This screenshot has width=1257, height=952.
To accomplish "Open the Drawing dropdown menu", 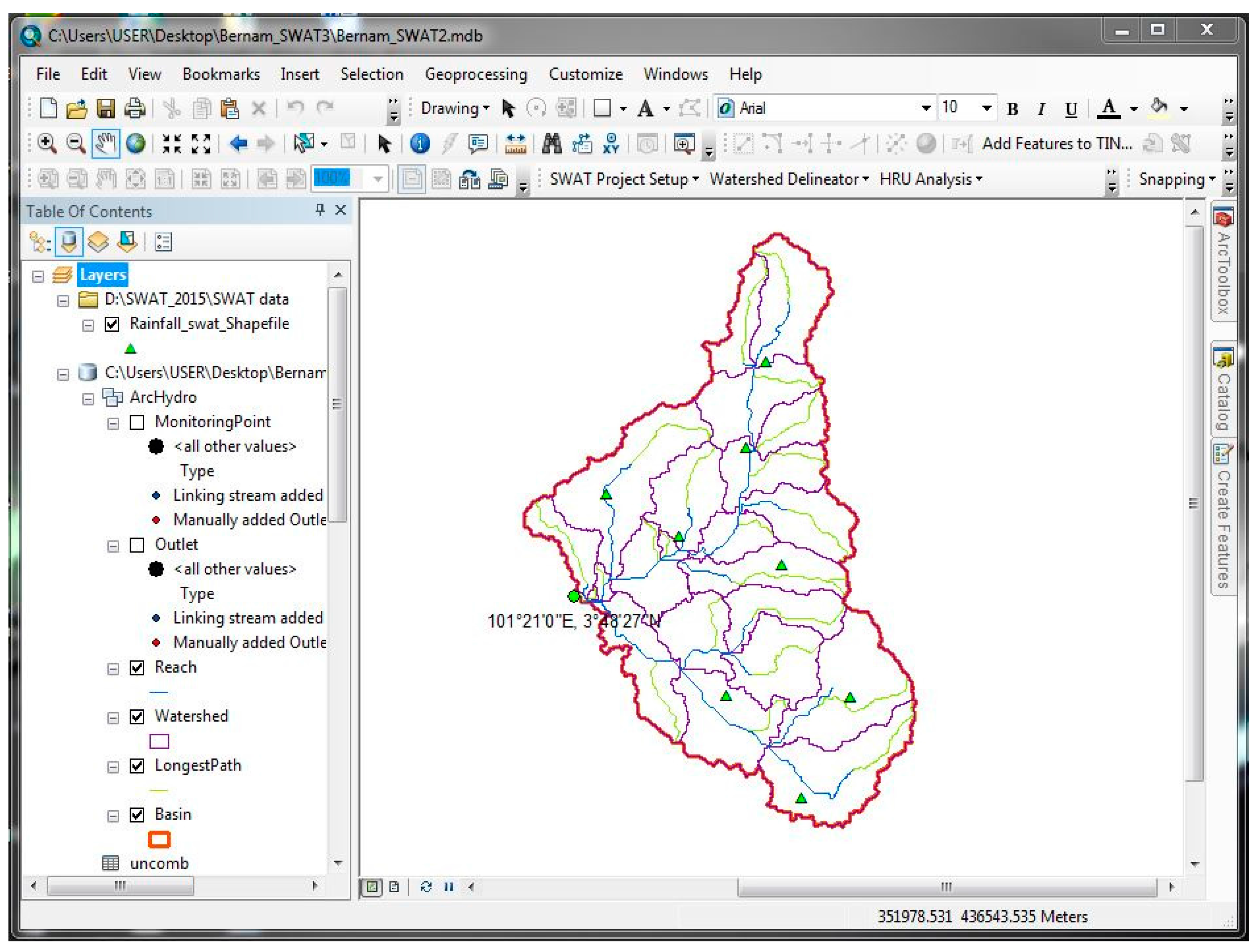I will point(454,108).
